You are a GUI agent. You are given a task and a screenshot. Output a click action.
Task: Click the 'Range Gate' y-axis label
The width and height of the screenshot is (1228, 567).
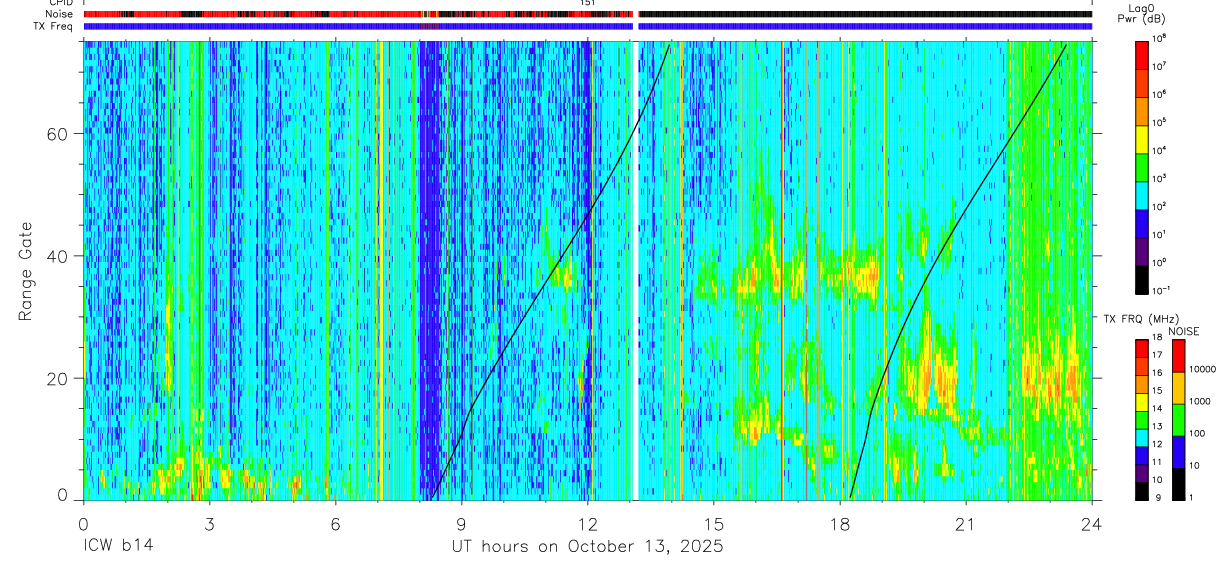24,273
